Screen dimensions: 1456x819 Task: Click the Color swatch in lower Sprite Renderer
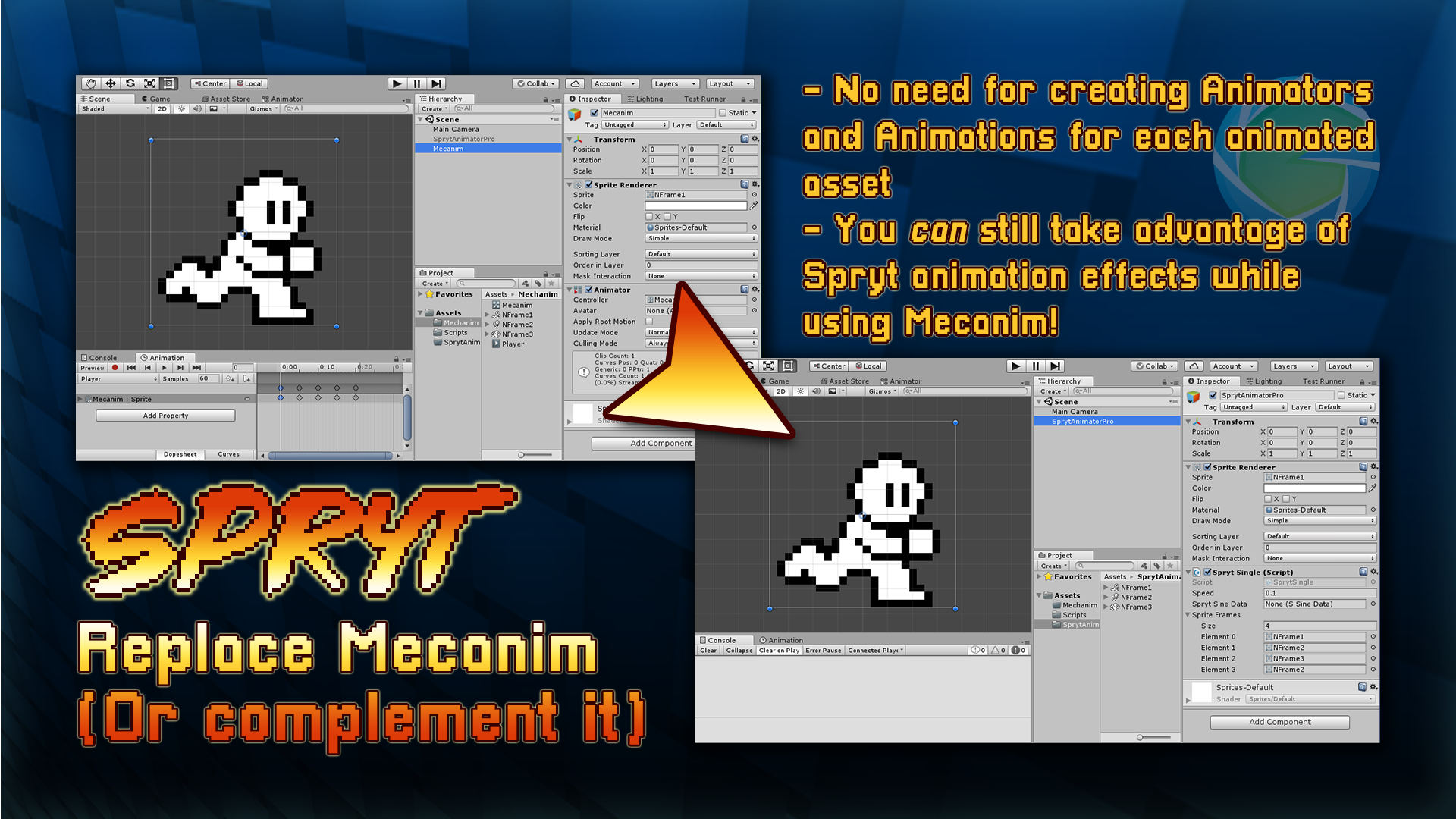point(1315,488)
